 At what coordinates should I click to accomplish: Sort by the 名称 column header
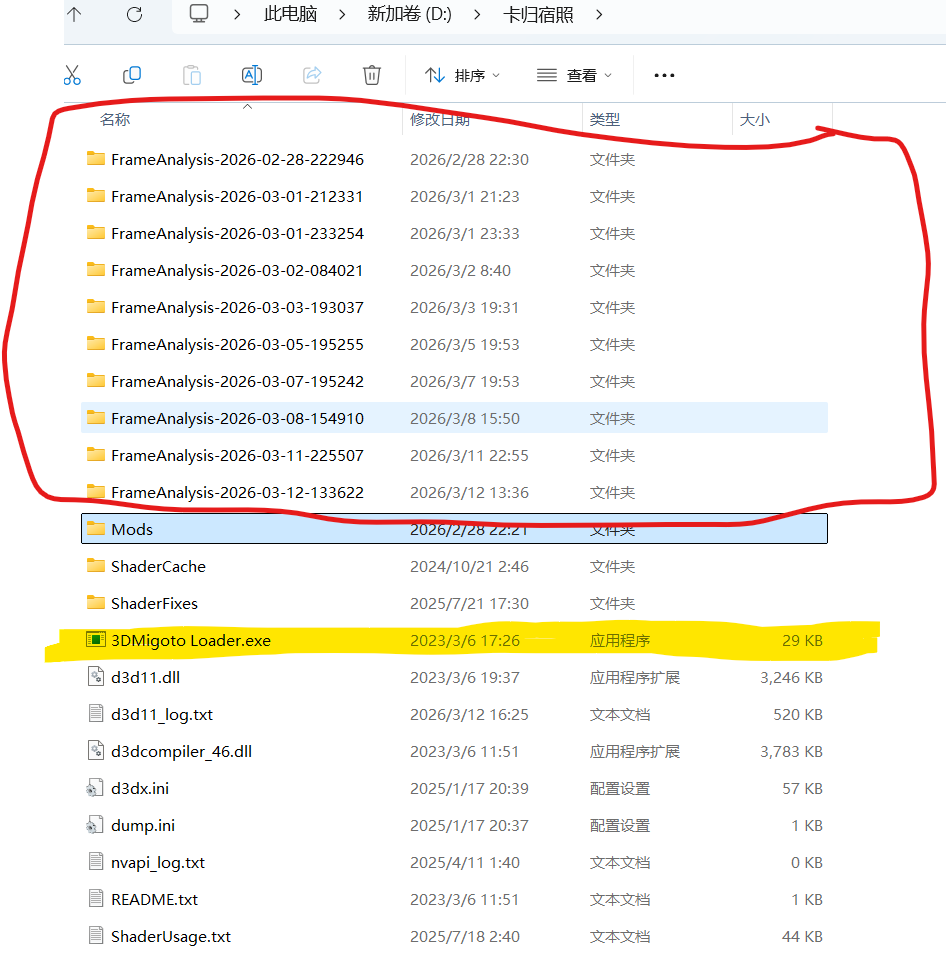pos(115,119)
